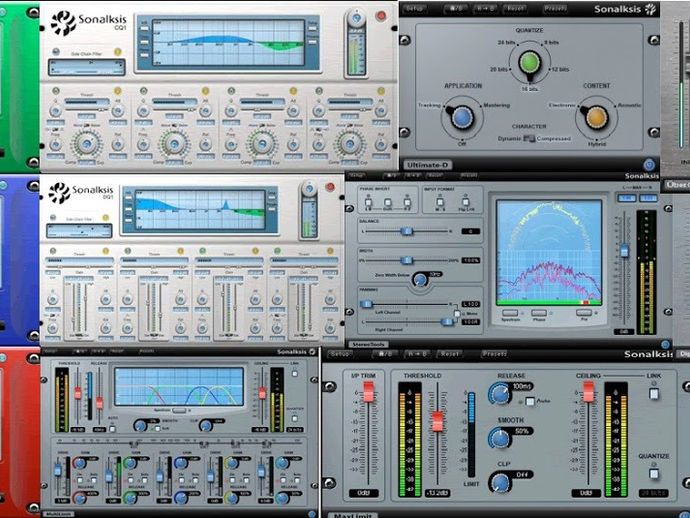This screenshot has width=690, height=518.
Task: Toggle the Auto release switch in MaxLimit
Action: [x=530, y=401]
